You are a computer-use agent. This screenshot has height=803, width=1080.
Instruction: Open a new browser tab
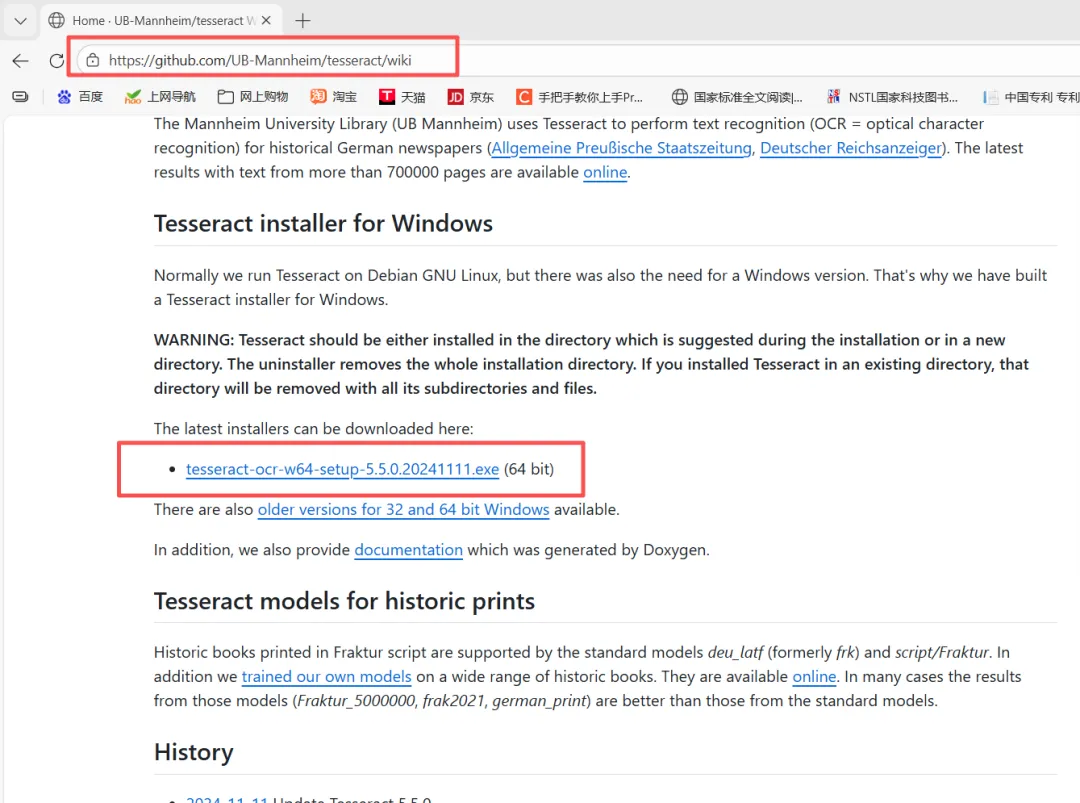(302, 21)
